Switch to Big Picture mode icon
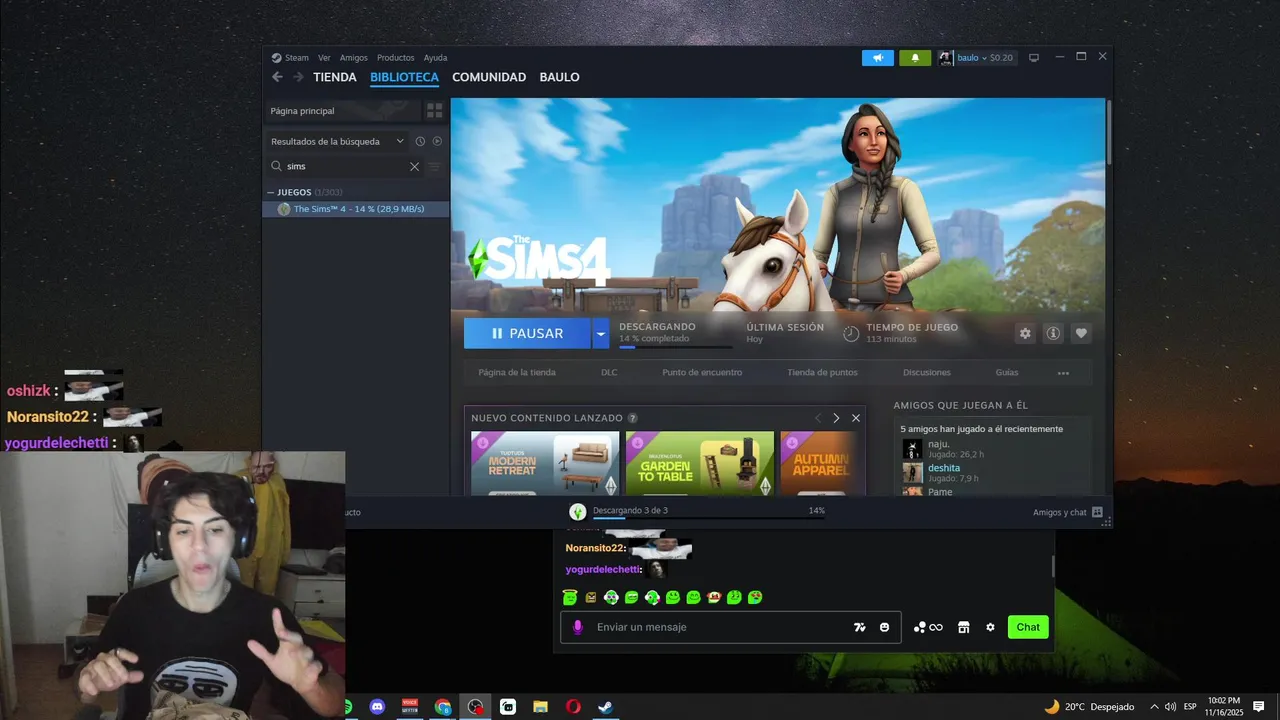This screenshot has width=1280, height=720. 1034,58
